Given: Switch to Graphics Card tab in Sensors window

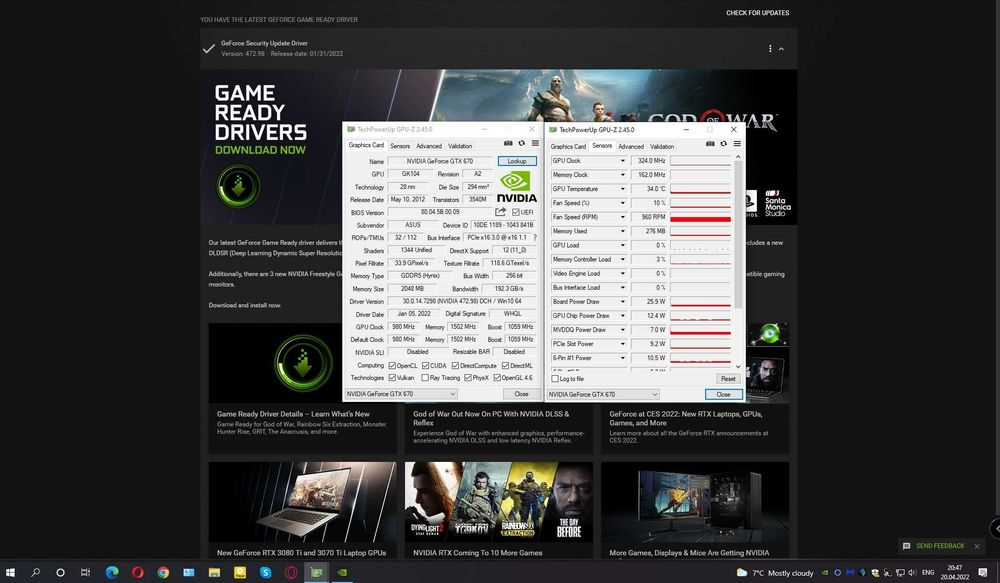Looking at the screenshot, I should tap(568, 146).
